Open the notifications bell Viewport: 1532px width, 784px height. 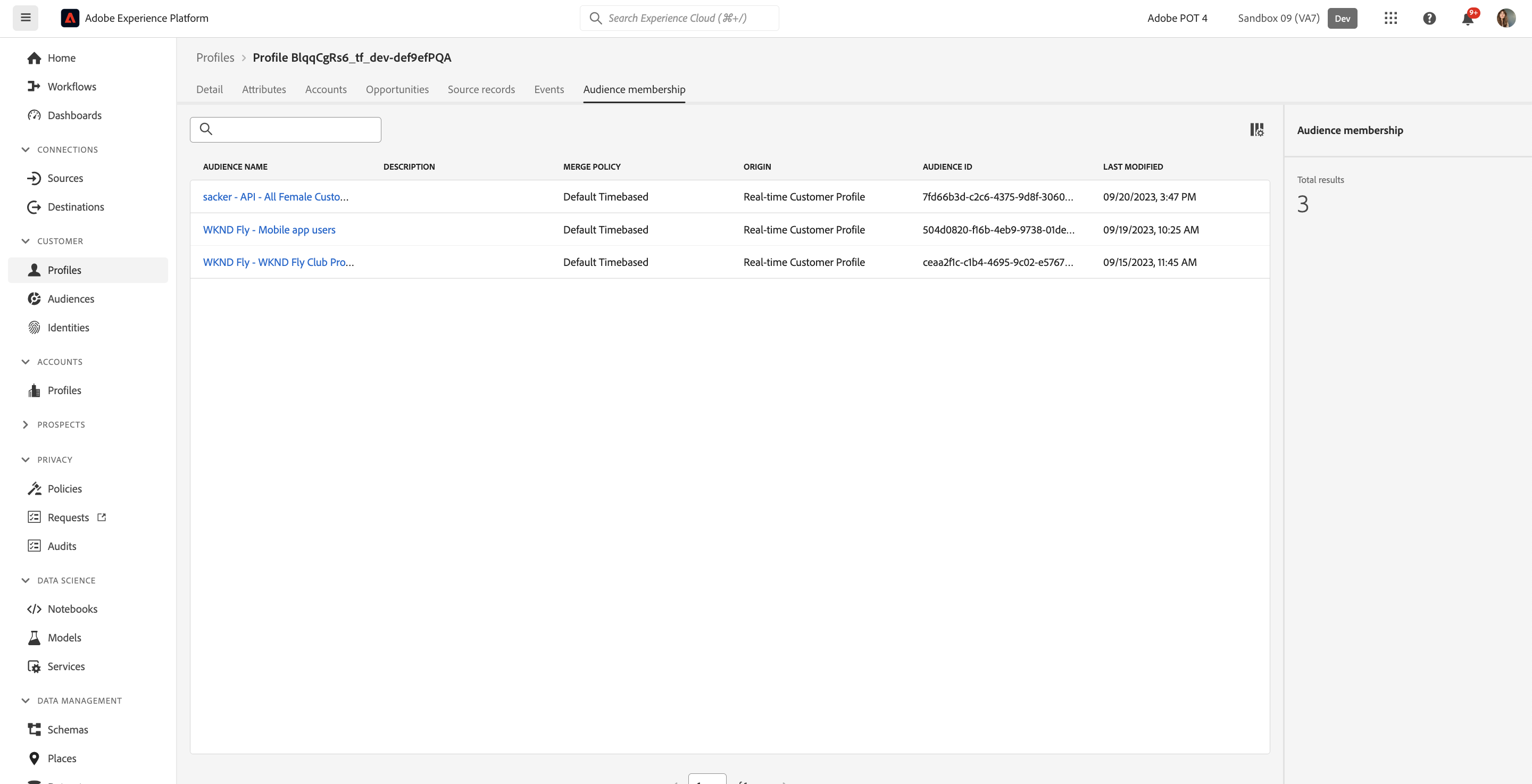1468,19
